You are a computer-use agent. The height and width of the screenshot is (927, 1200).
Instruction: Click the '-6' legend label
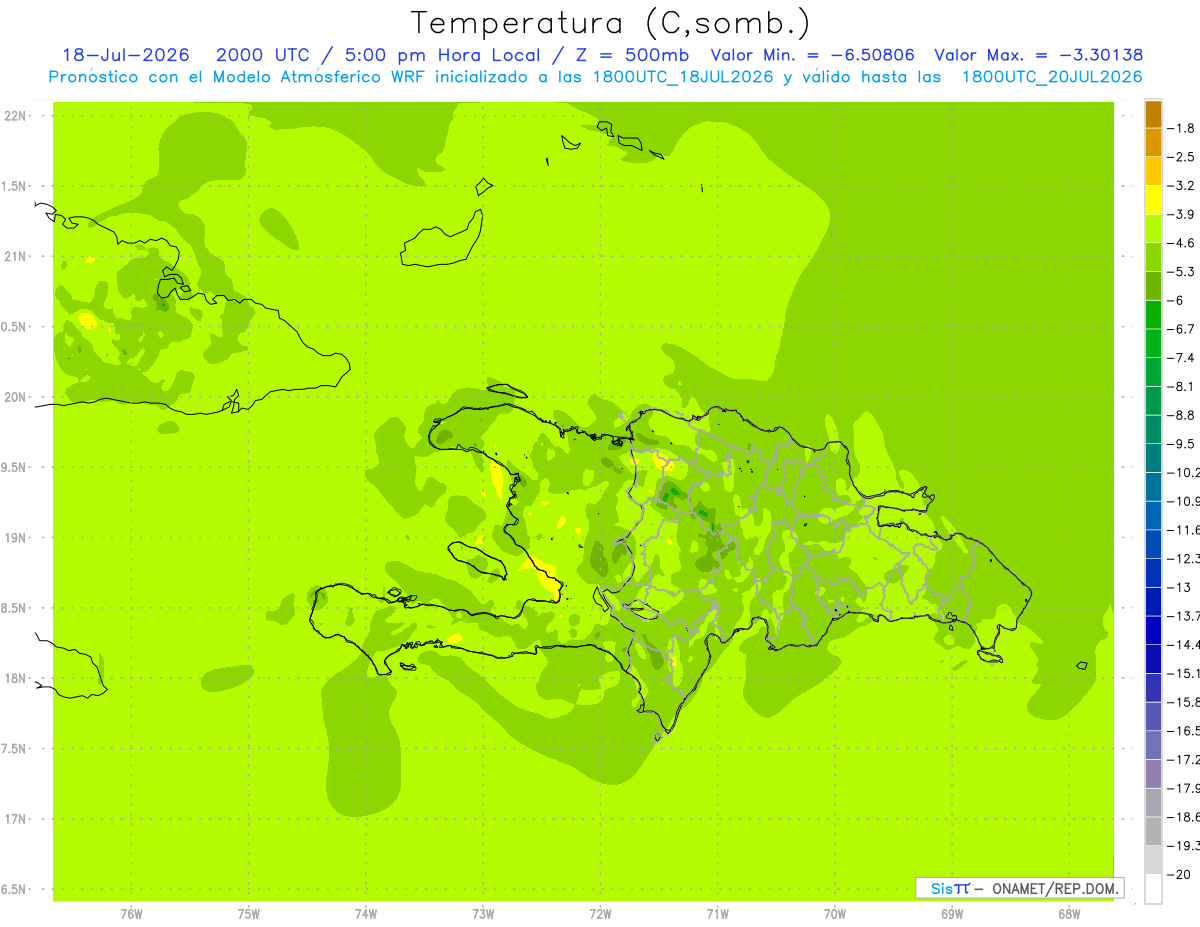pyautogui.click(x=1176, y=300)
